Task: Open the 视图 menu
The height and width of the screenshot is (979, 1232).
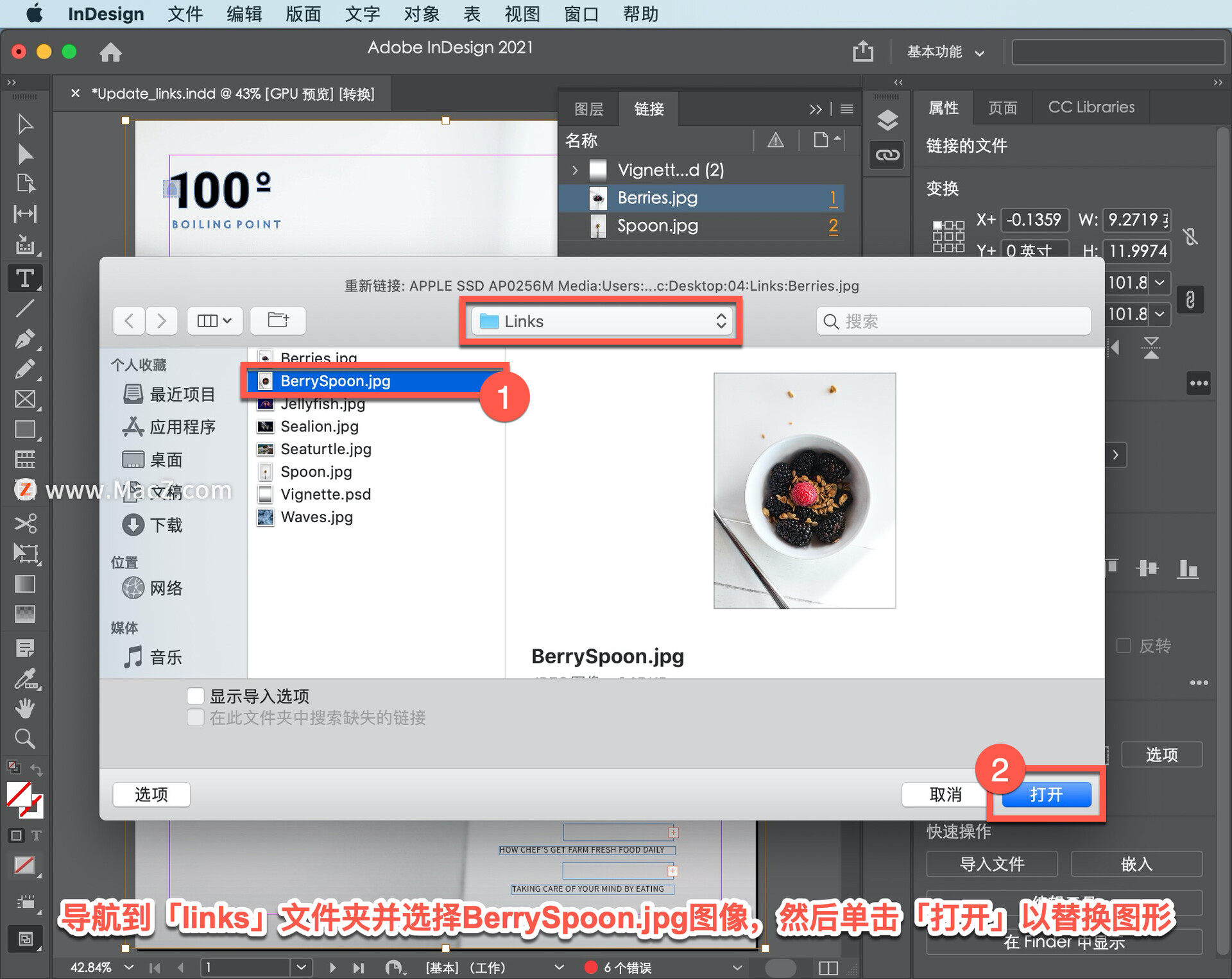Action: (x=522, y=13)
